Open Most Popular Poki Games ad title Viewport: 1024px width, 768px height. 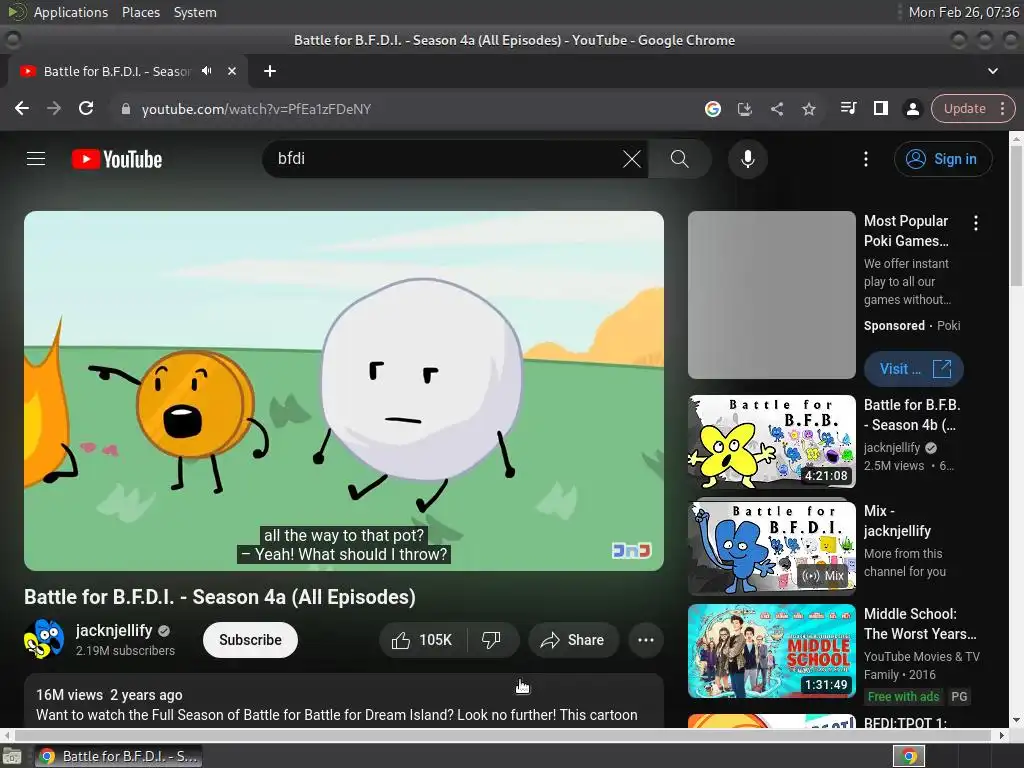[x=906, y=231]
